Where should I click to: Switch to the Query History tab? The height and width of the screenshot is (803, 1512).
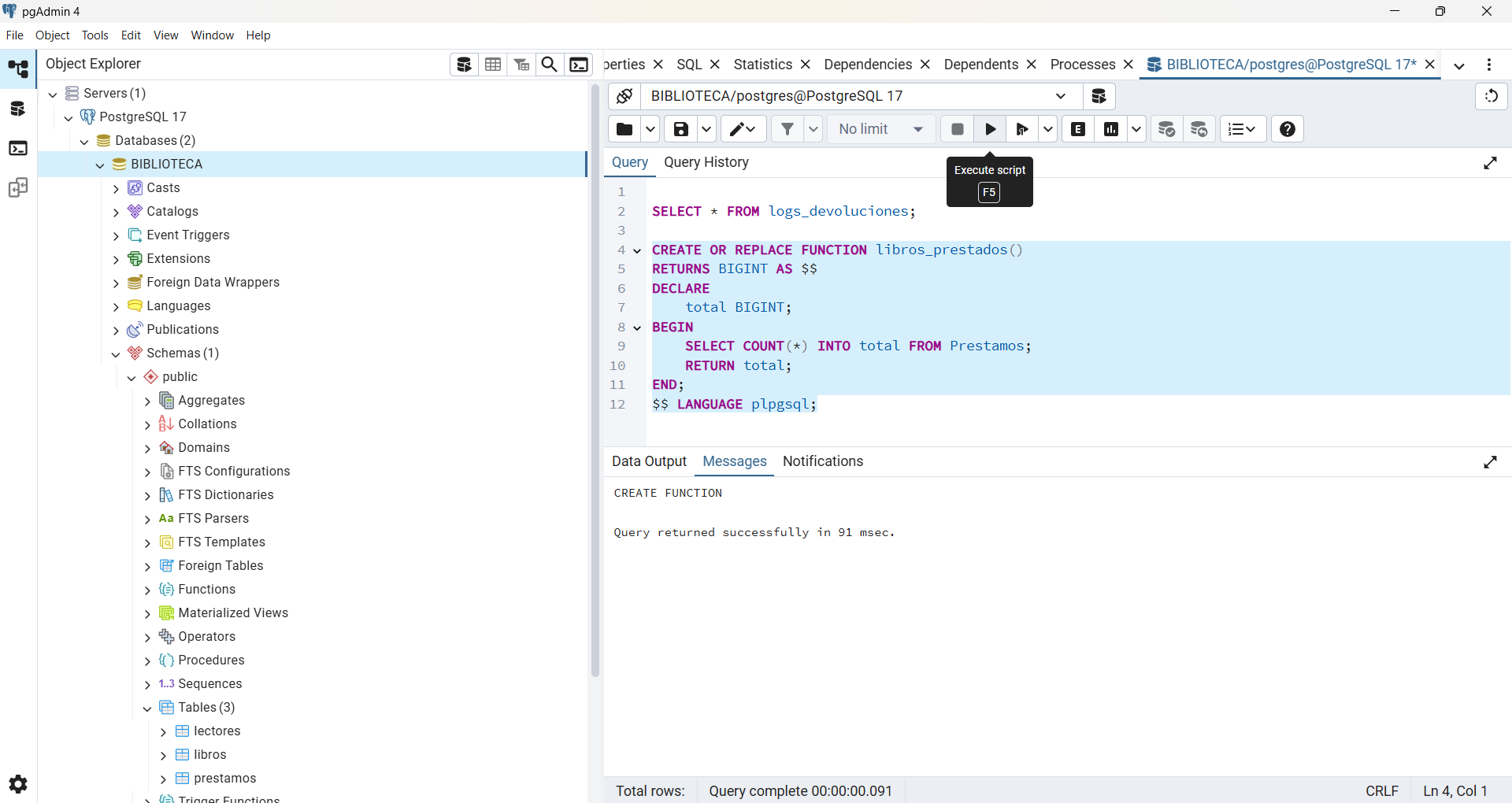coord(706,162)
